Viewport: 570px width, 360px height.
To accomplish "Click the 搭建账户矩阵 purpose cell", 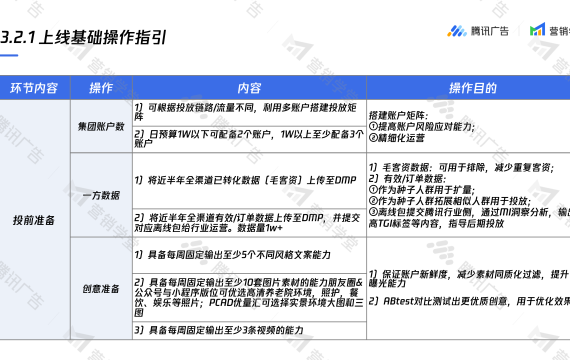I will pyautogui.click(x=468, y=126).
